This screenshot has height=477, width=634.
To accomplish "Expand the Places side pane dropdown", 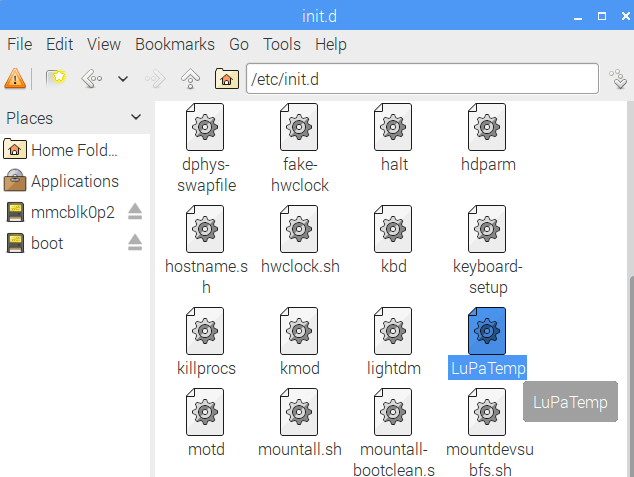I will click(136, 118).
